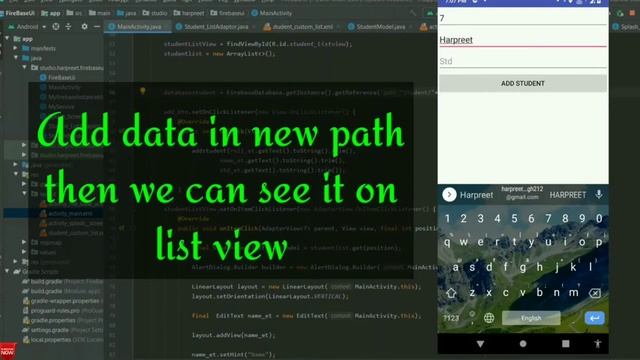Image resolution: width=640 pixels, height=360 pixels.
Task: Tap the keyboard enter key
Action: pos(595,318)
